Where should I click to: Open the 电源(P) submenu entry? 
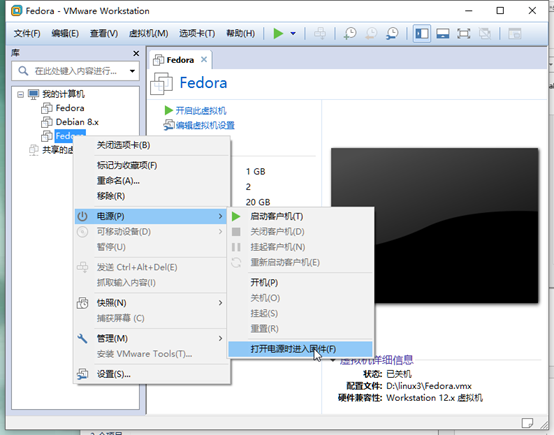(151, 216)
